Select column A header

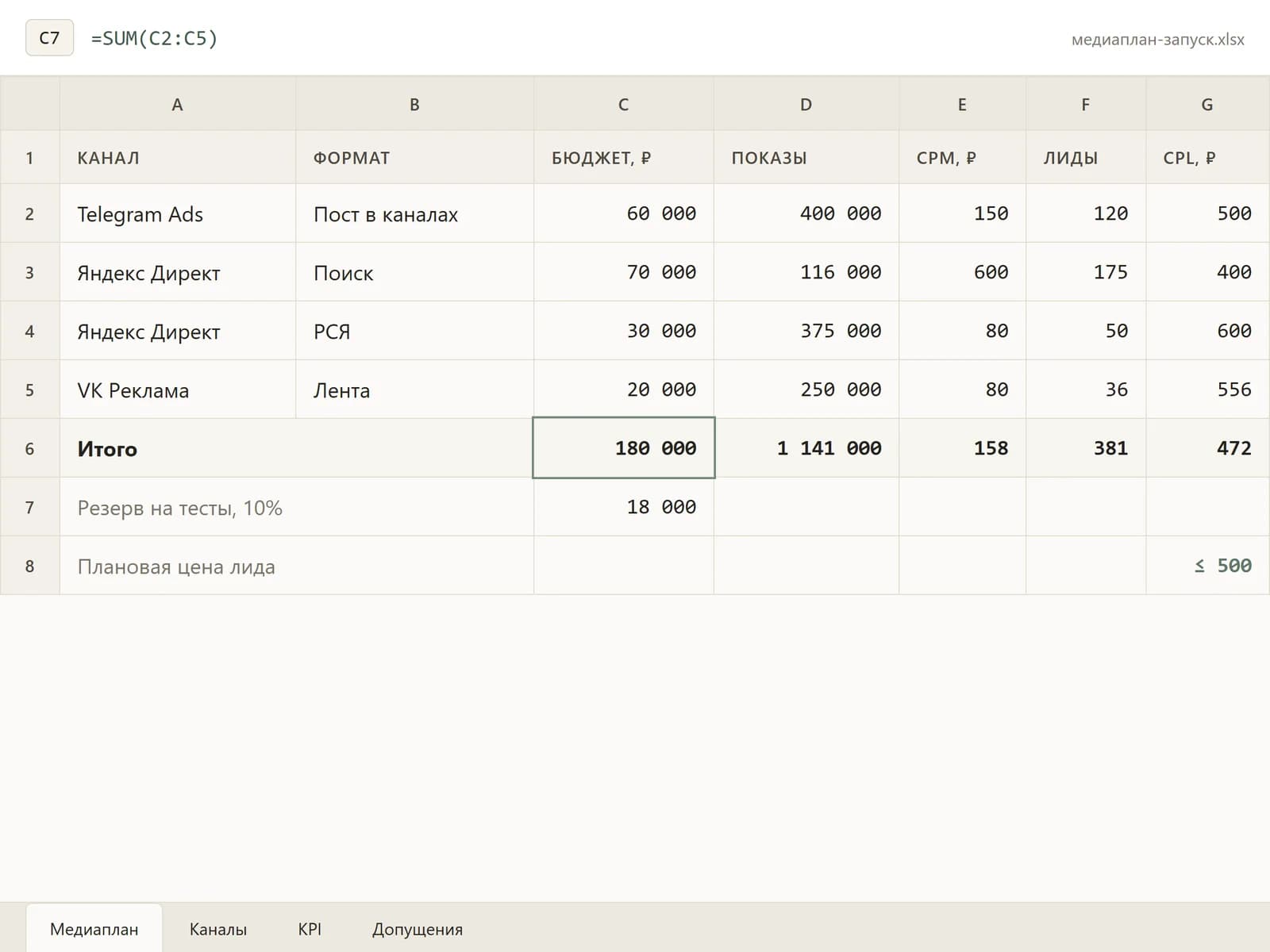[x=177, y=104]
